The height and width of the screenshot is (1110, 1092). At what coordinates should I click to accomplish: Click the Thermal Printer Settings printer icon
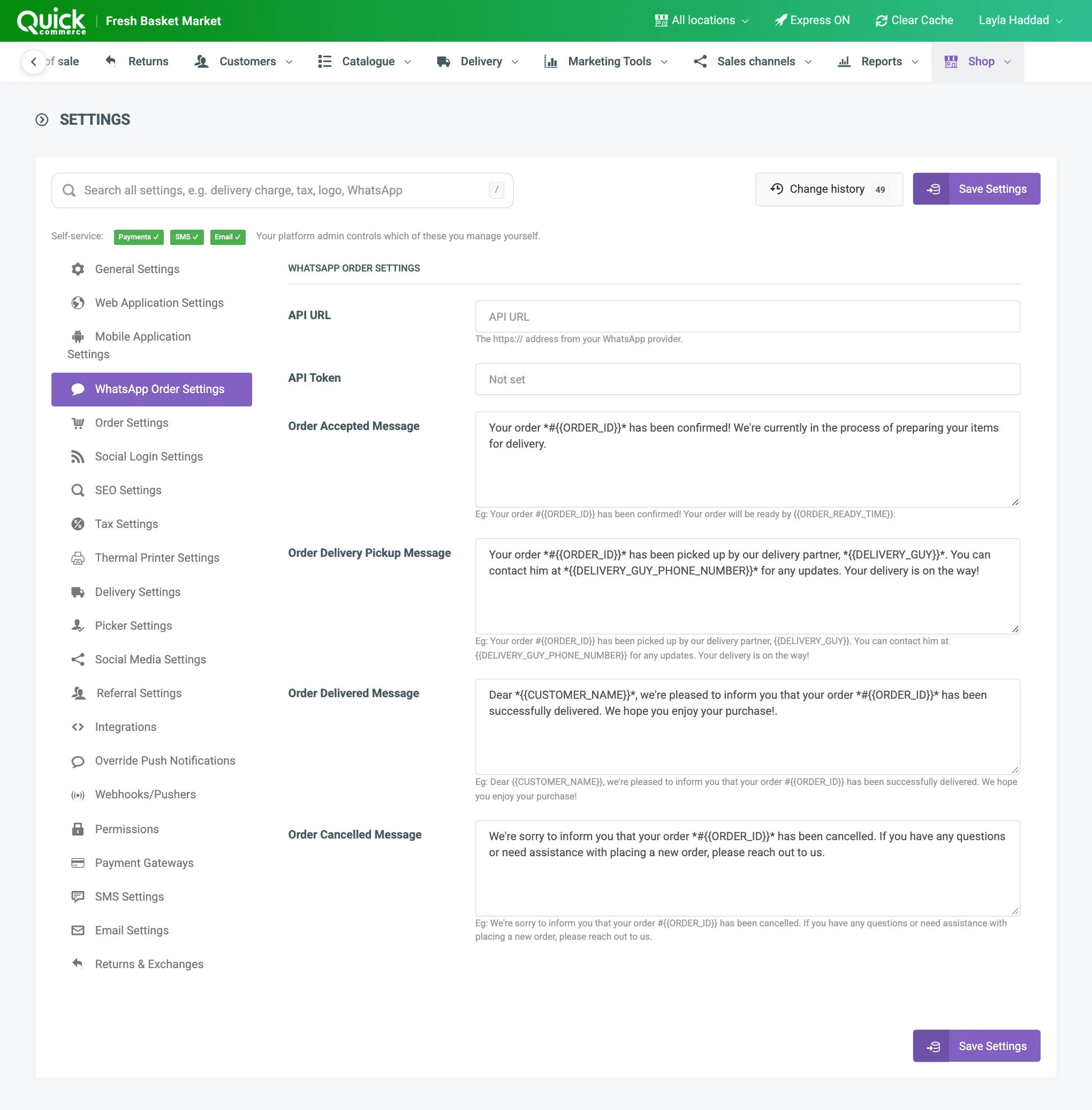click(78, 557)
